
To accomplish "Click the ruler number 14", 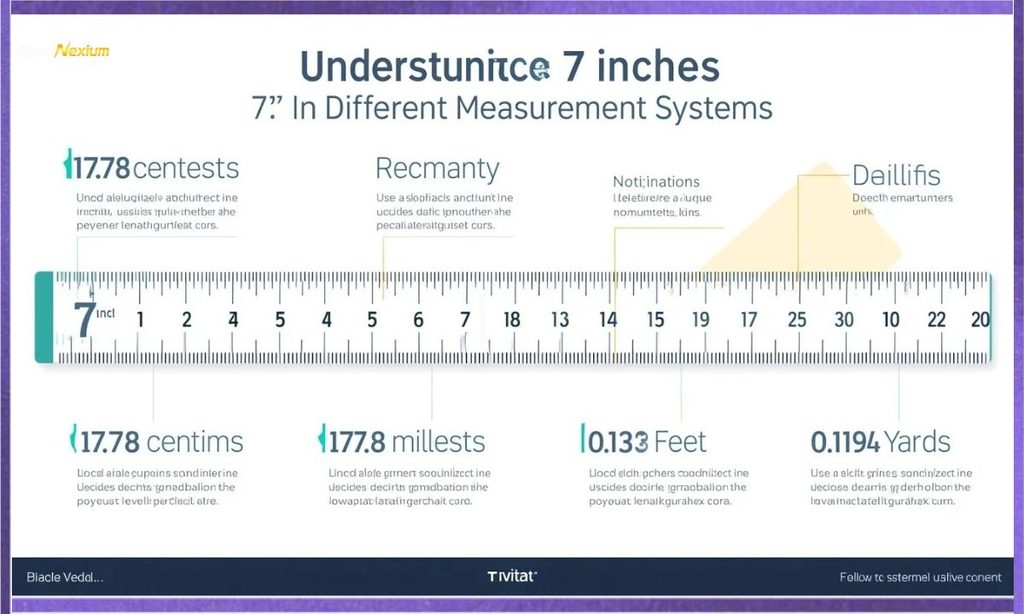I will pos(608,319).
